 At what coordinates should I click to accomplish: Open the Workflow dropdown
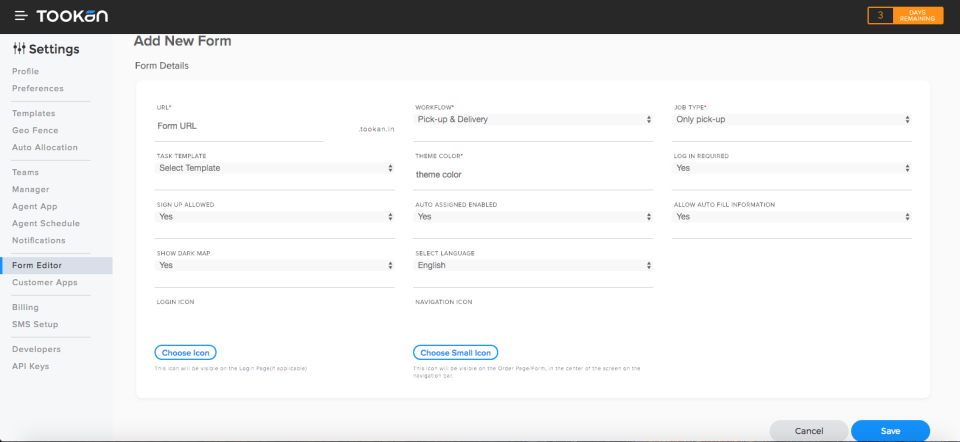click(533, 119)
